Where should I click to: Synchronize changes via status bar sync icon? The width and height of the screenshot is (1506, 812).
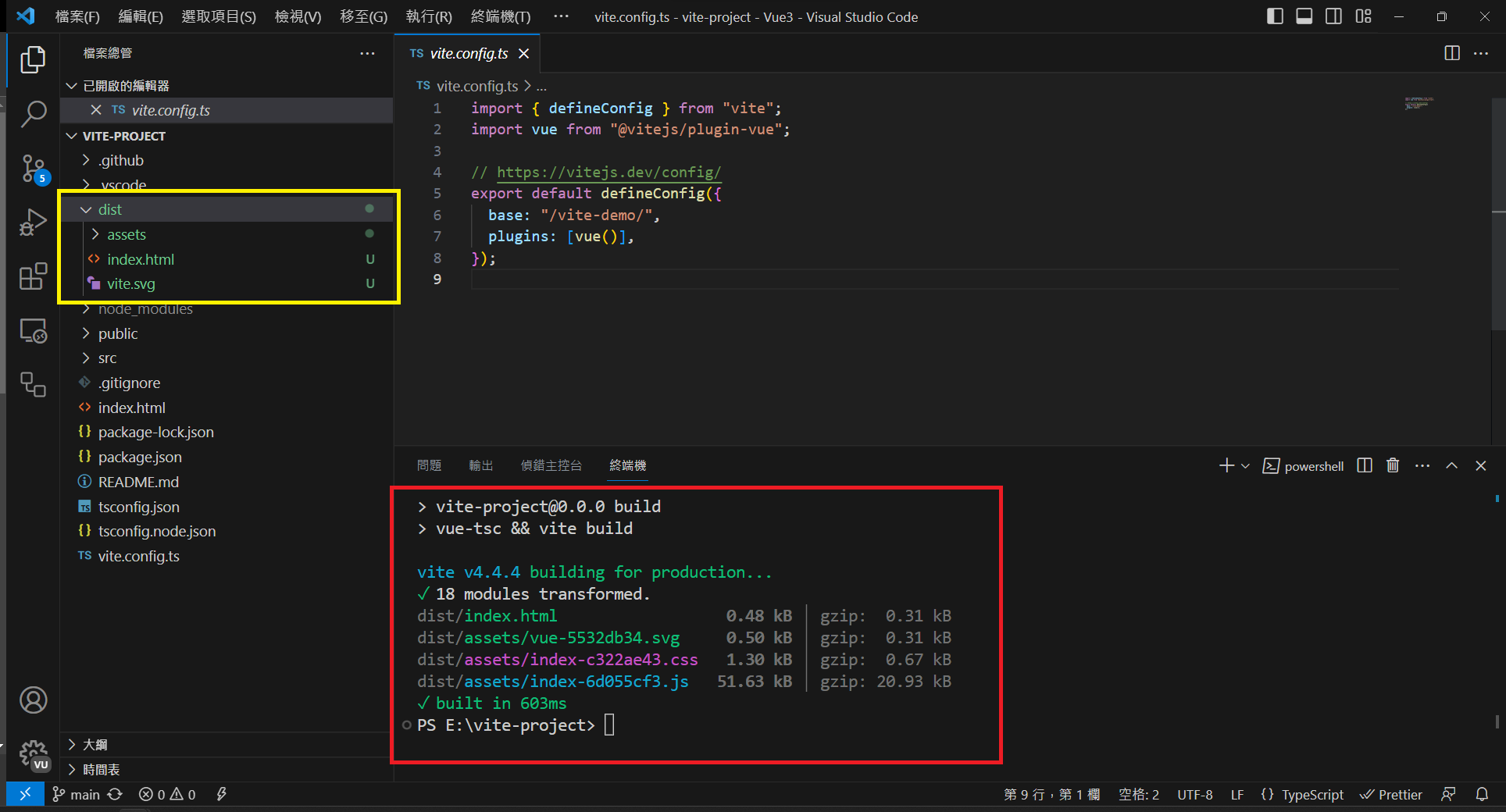pyautogui.click(x=116, y=795)
